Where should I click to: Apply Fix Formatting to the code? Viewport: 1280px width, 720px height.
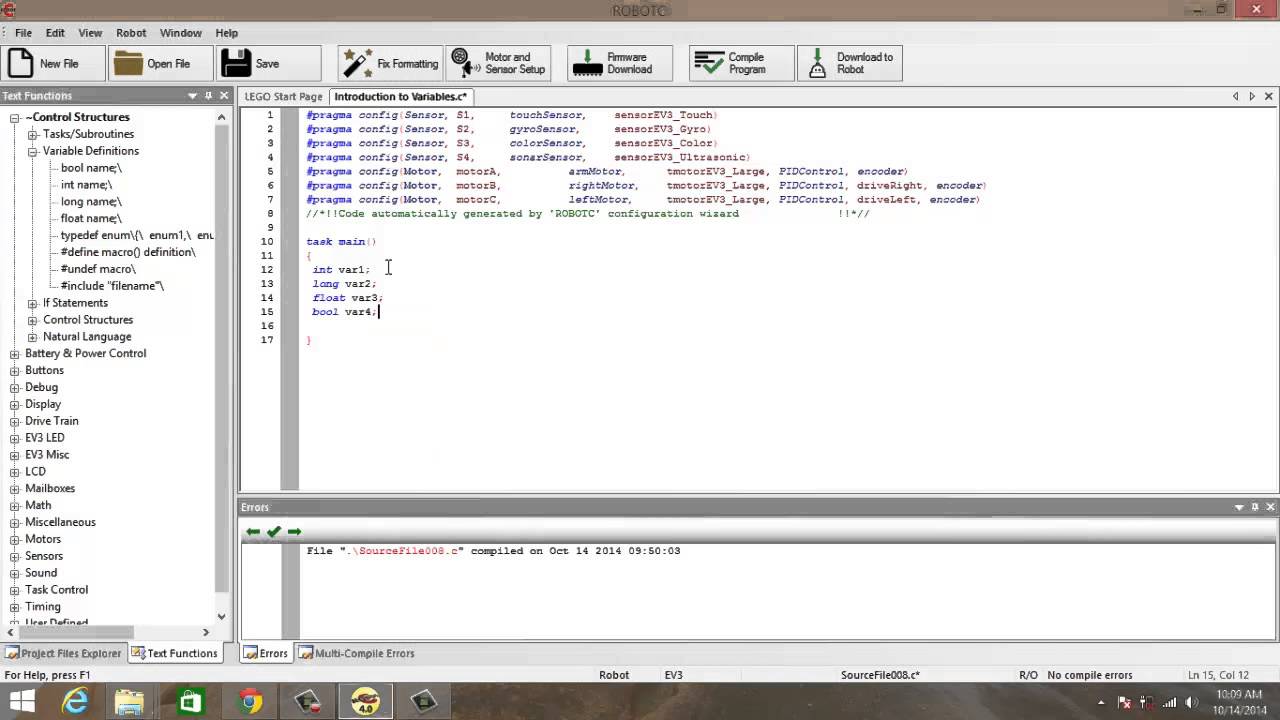tap(390, 63)
